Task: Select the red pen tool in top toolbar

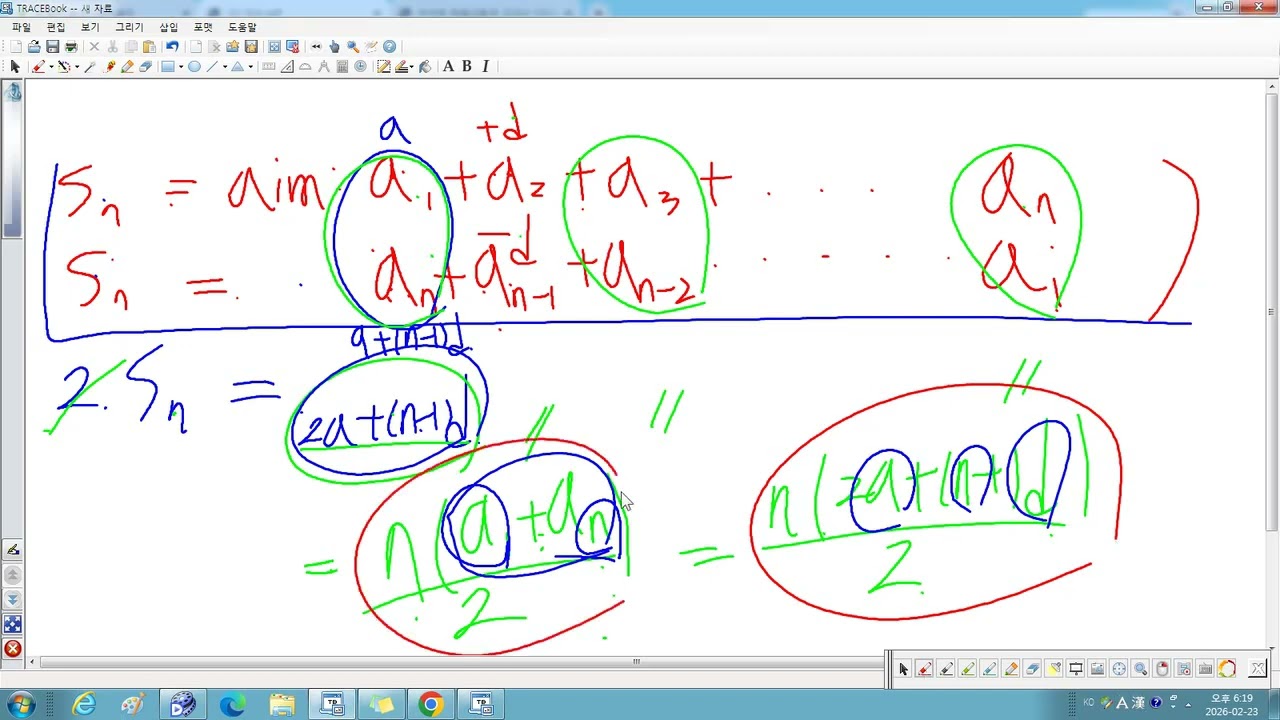Action: pos(38,67)
